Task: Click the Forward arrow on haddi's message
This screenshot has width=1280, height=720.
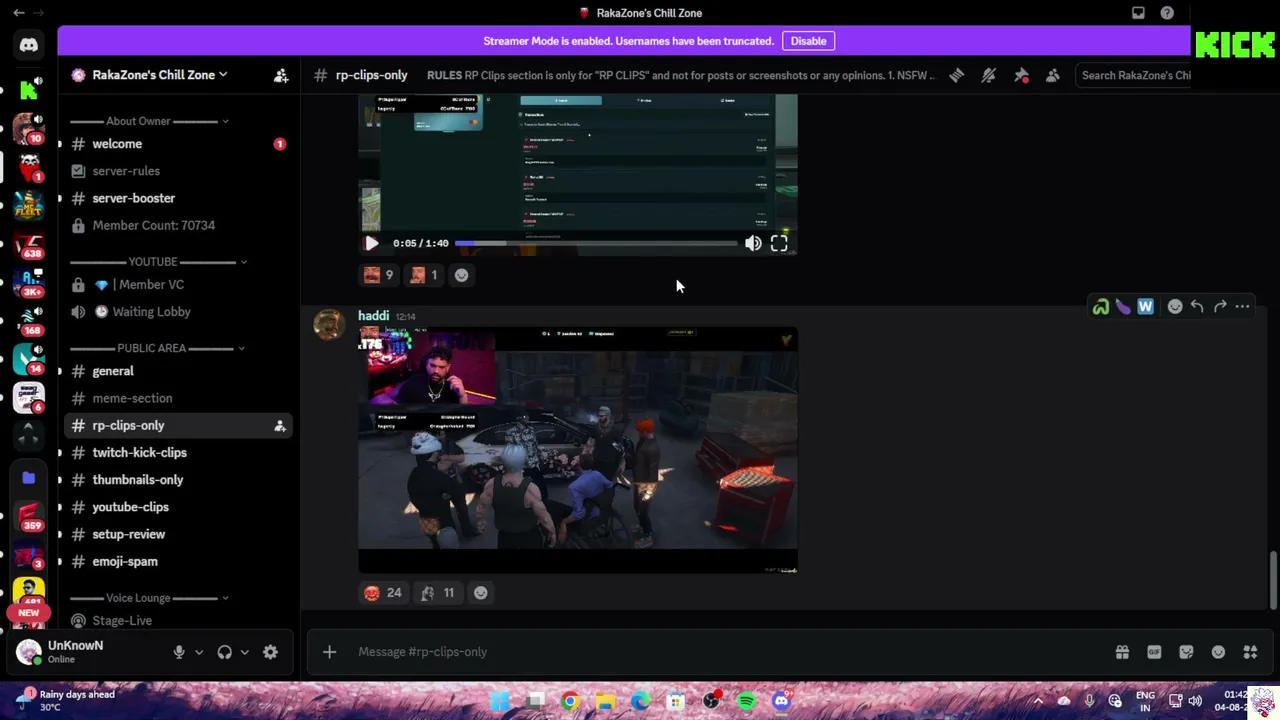Action: click(x=1220, y=307)
